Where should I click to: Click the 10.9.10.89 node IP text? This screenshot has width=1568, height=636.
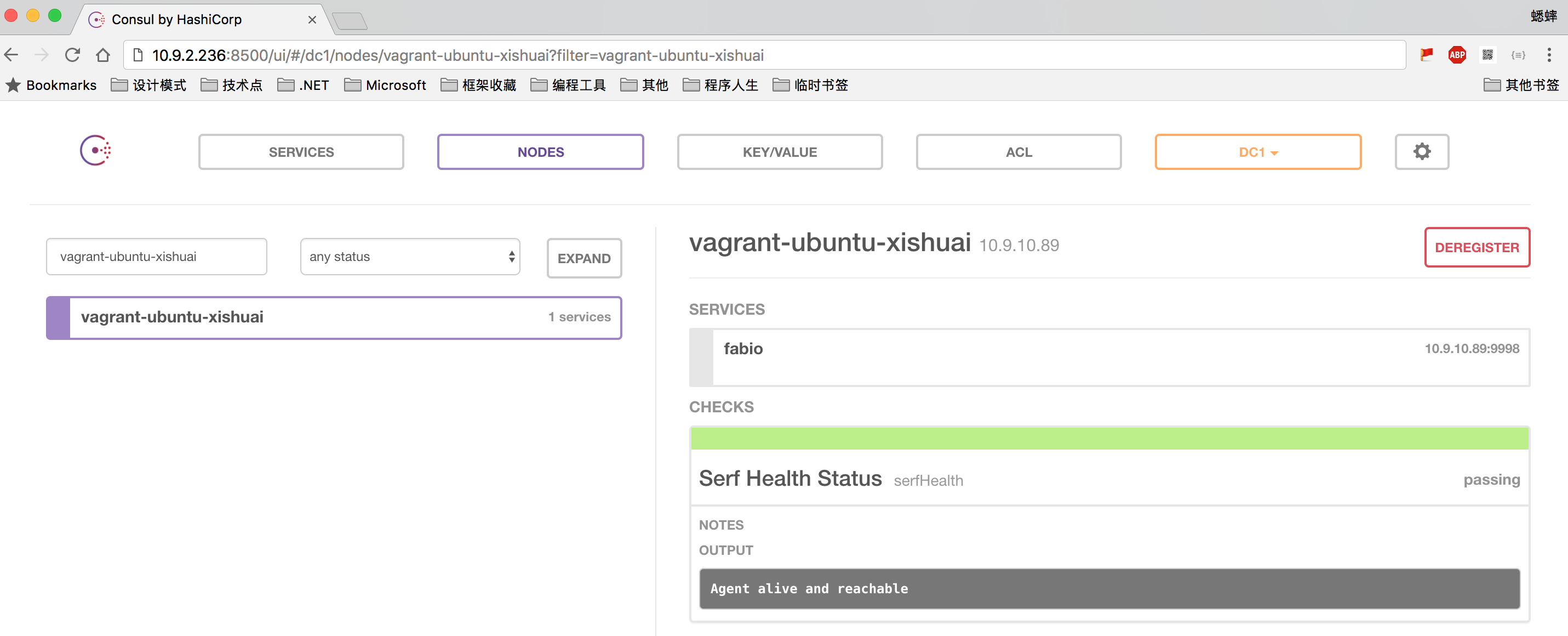[x=1018, y=246]
